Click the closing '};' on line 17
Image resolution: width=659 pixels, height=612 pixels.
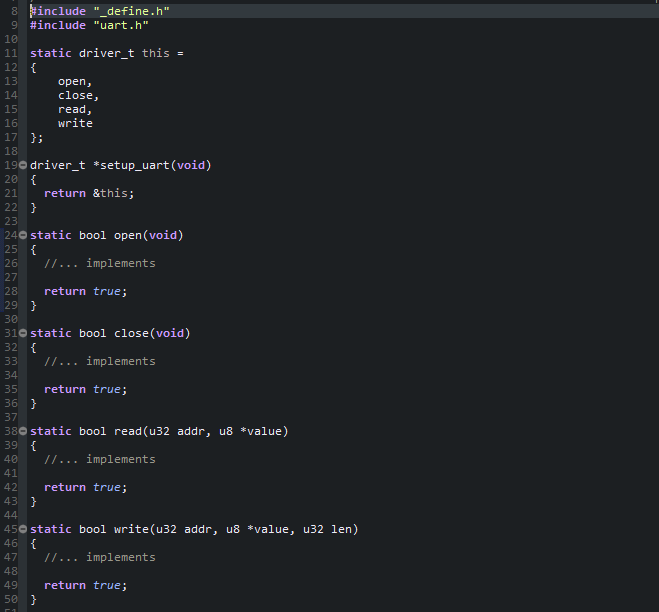[x=37, y=137]
